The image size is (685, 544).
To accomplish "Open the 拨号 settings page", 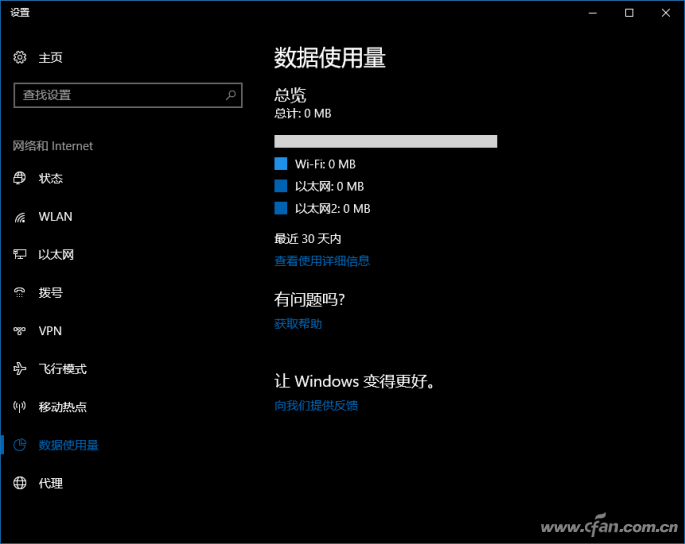I will (x=51, y=292).
